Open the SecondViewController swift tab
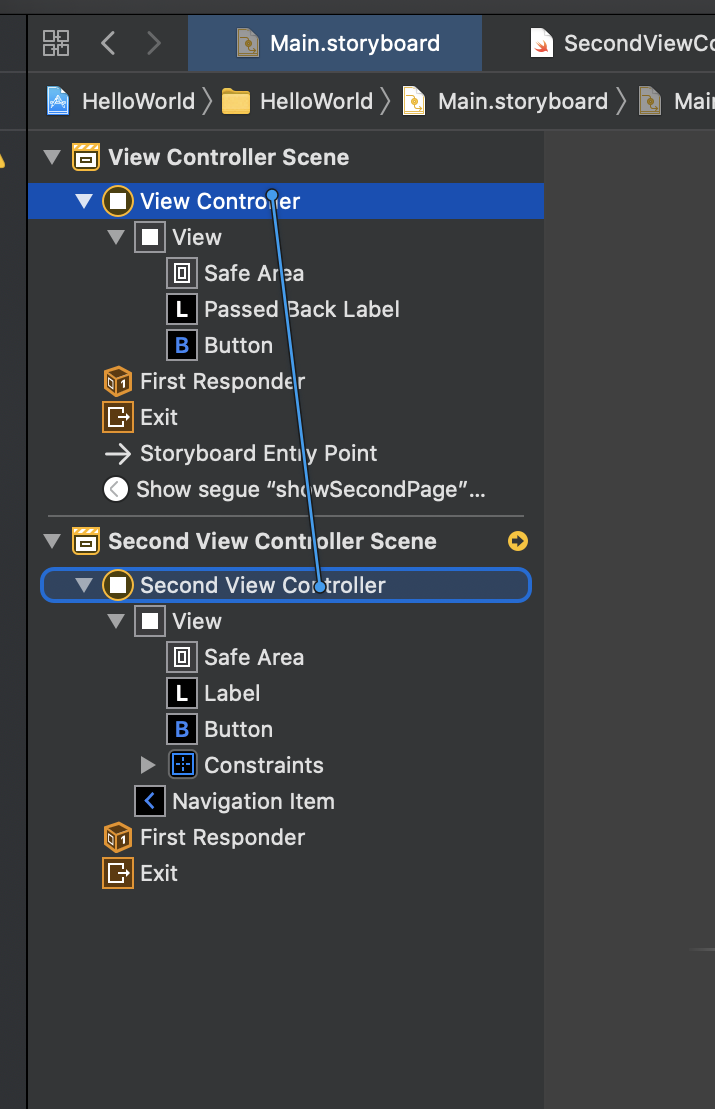 [620, 43]
